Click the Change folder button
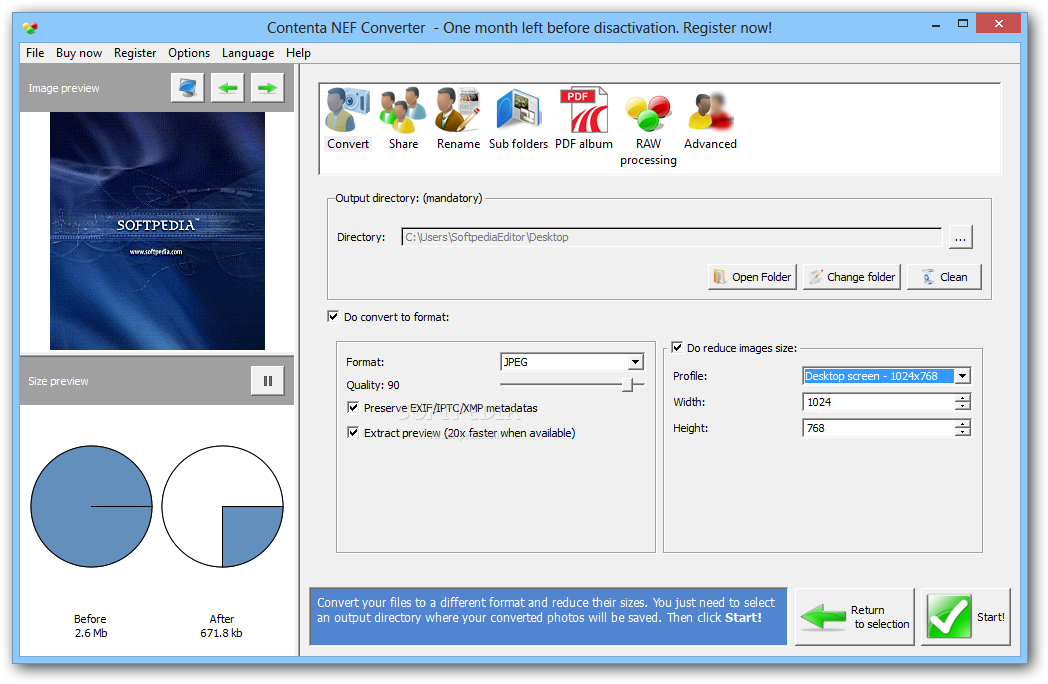The image size is (1048, 684). pos(852,277)
